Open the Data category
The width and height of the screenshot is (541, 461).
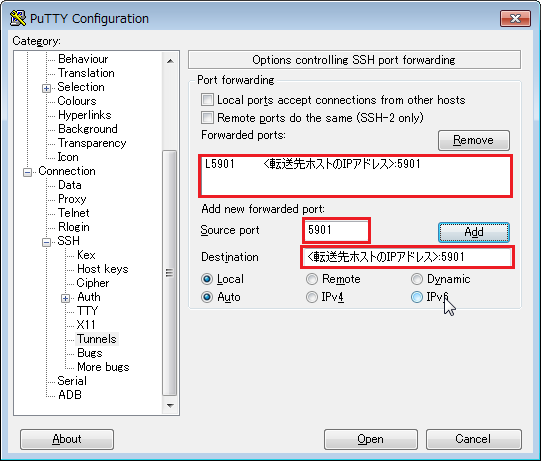[x=70, y=185]
